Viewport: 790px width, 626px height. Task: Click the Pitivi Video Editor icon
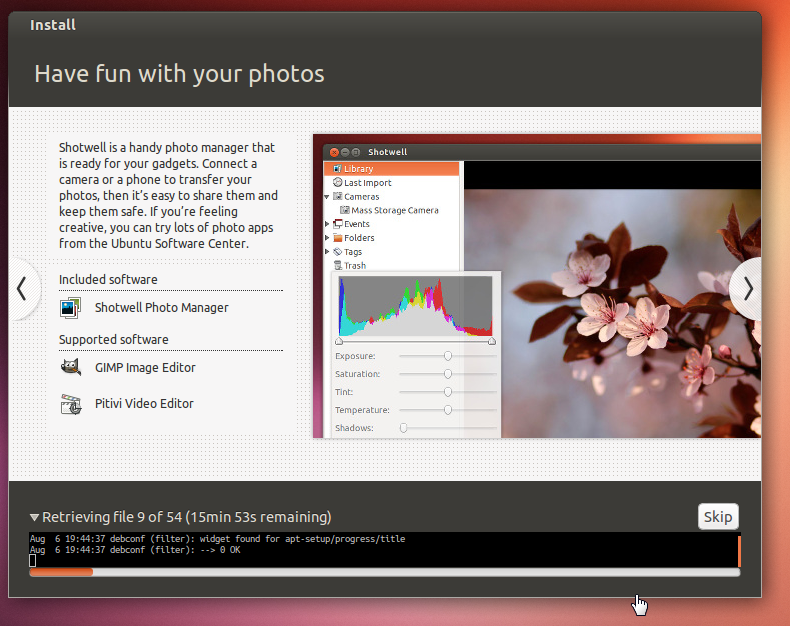[71, 404]
